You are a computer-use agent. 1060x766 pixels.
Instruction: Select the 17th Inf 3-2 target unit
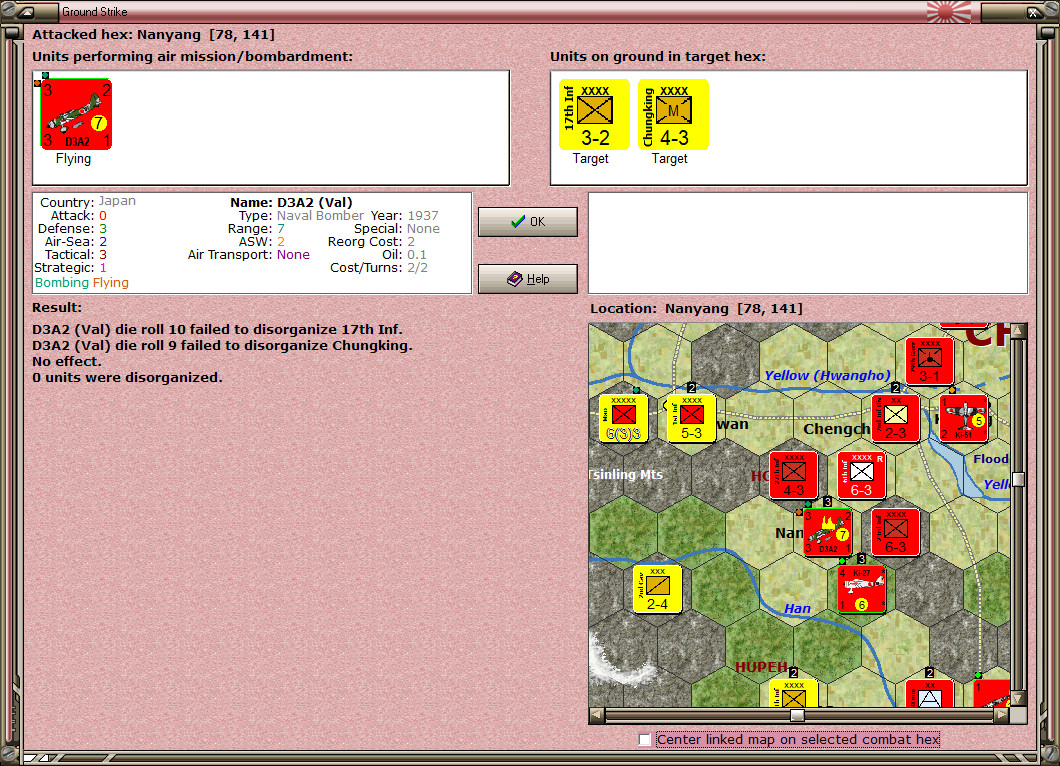pyautogui.click(x=594, y=114)
